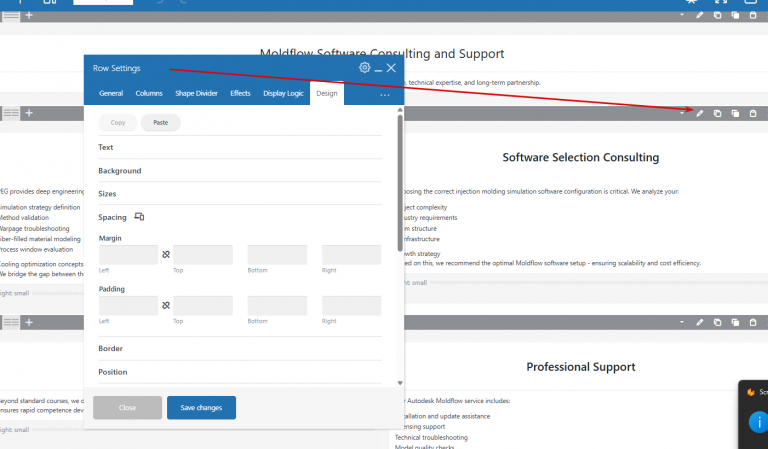Switch to the Columns tab
The height and width of the screenshot is (449, 768).
[x=149, y=93]
